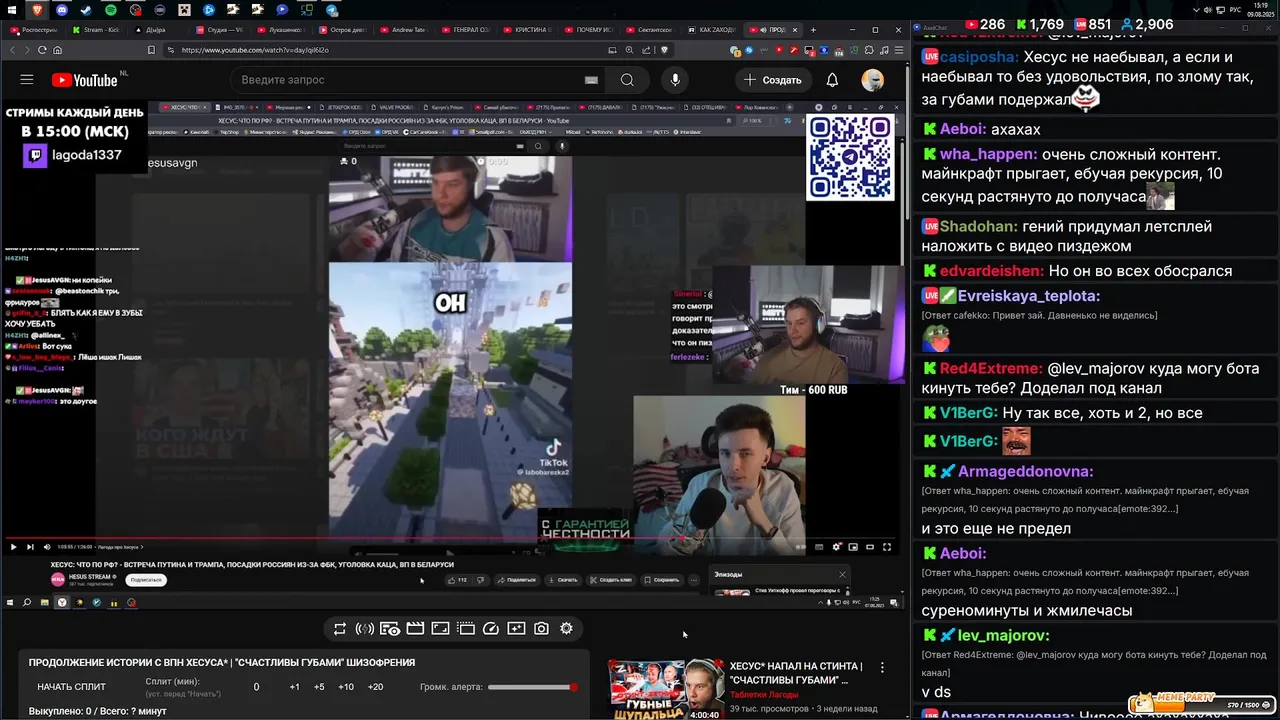Go back in the browser
This screenshot has width=1280, height=720.
(x=13, y=50)
